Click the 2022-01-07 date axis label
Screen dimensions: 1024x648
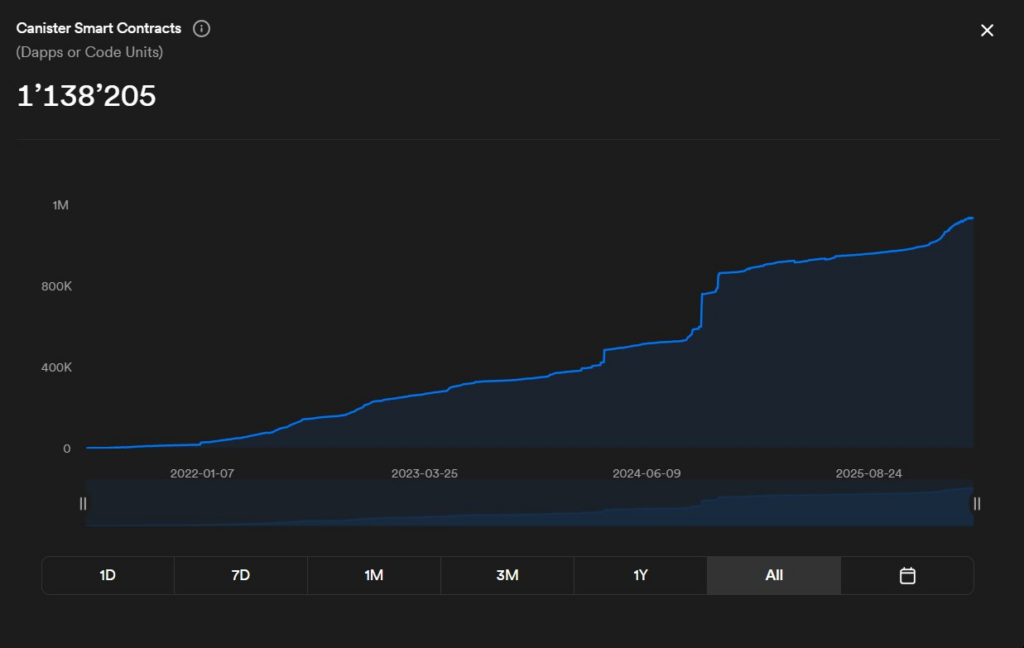(x=202, y=473)
